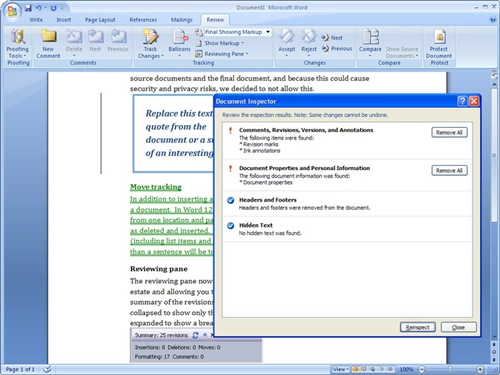Click the Document Inspector help question mark
500x375 pixels.
462,101
